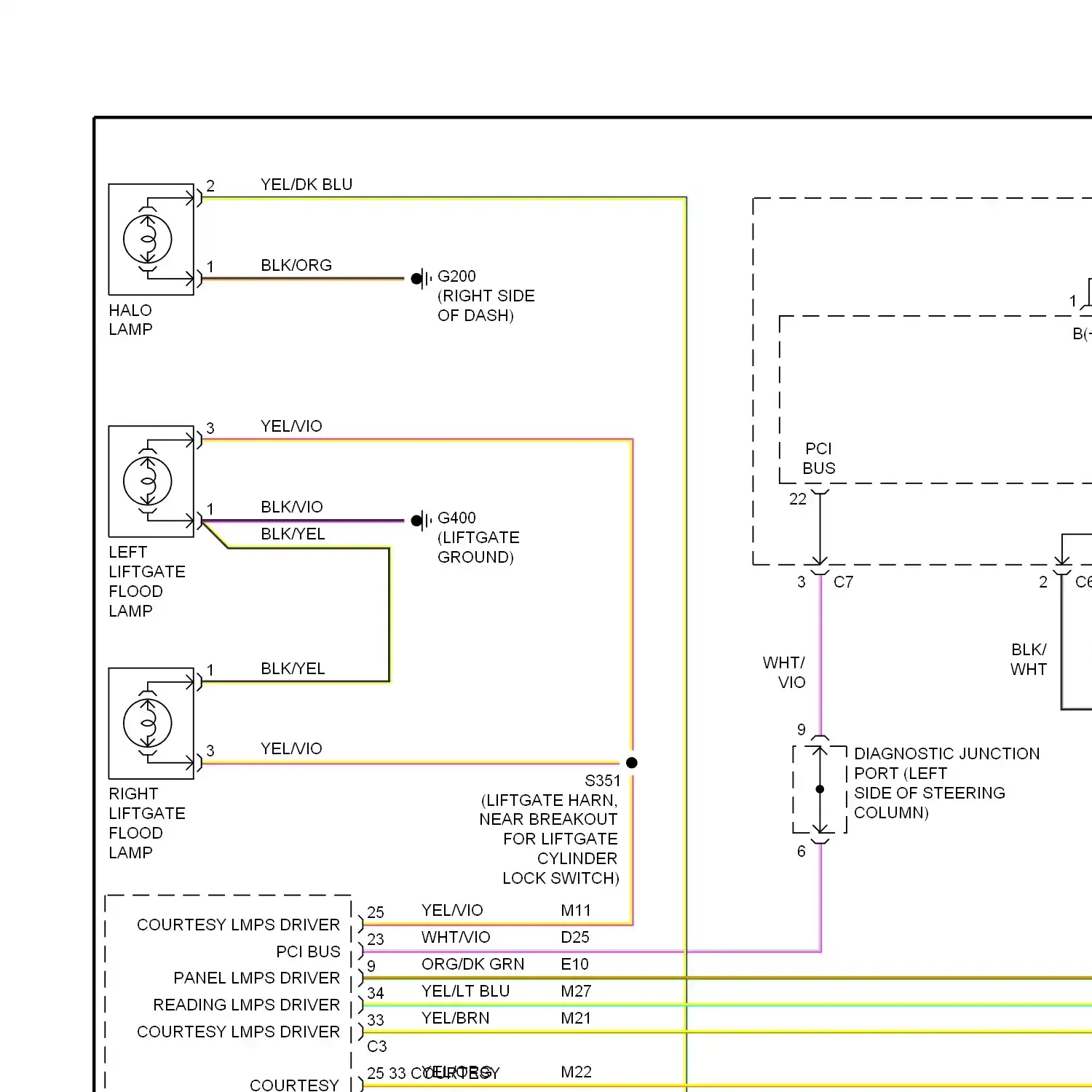Select the S351 splice dot
This screenshot has height=1092, width=1092.
coord(632,763)
